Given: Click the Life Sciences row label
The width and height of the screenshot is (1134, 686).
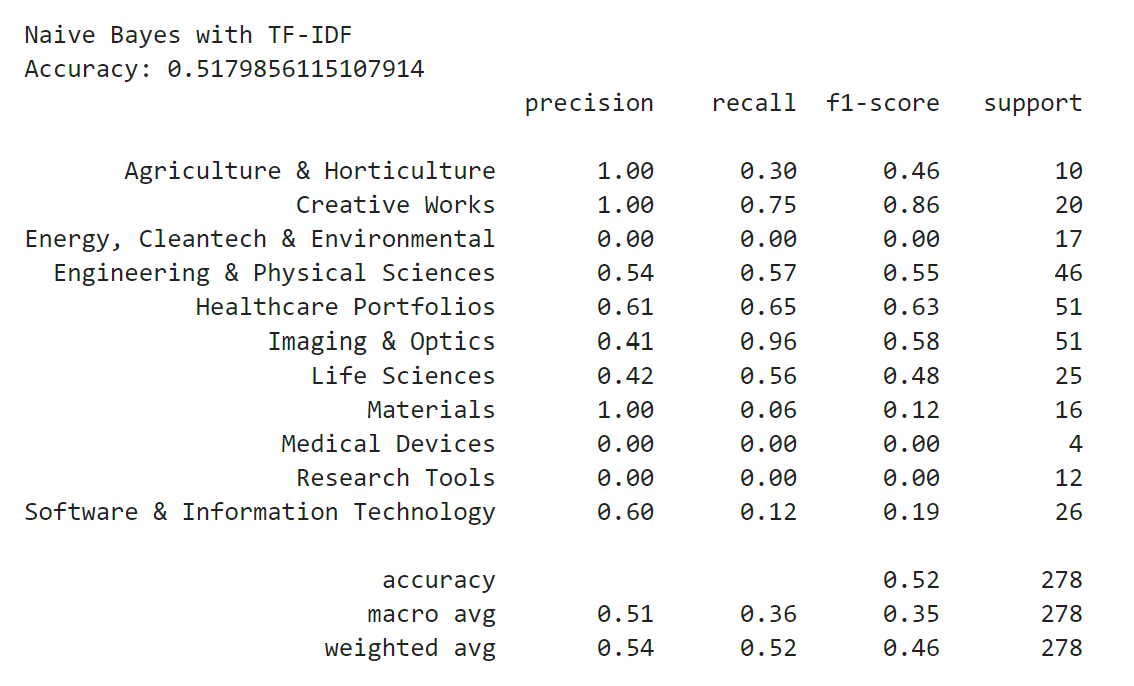Looking at the screenshot, I should pyautogui.click(x=403, y=376).
